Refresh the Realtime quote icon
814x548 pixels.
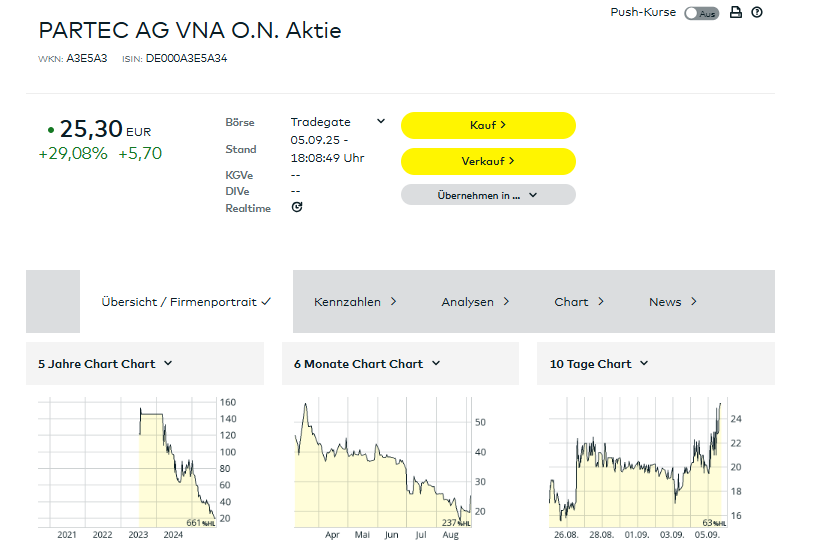click(297, 207)
